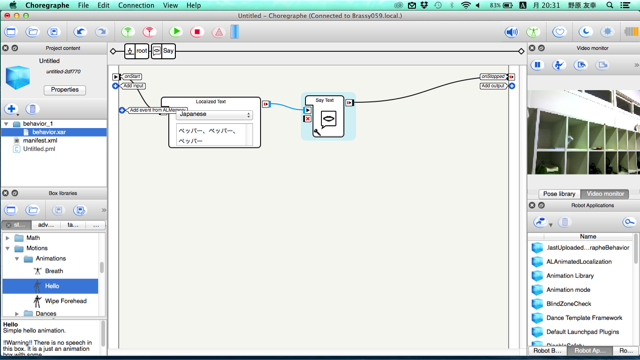This screenshot has width=640, height=360.
Task: Wake up robot with sun icon
Action: tap(607, 32)
